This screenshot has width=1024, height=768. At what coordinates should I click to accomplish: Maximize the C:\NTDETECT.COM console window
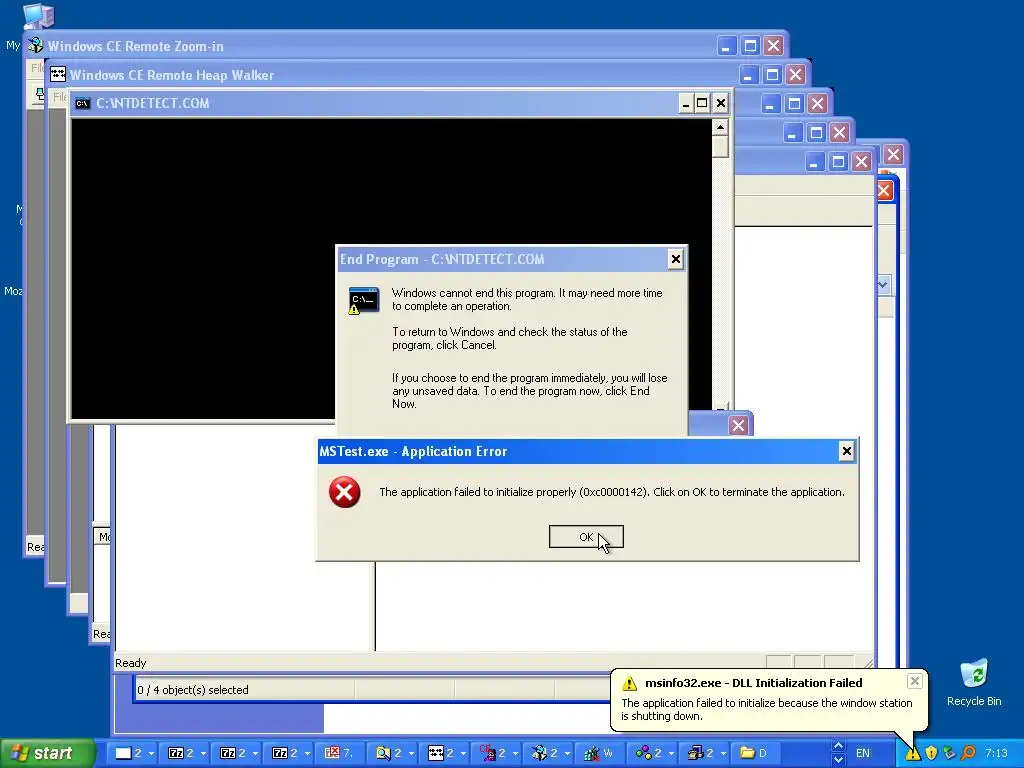[702, 103]
